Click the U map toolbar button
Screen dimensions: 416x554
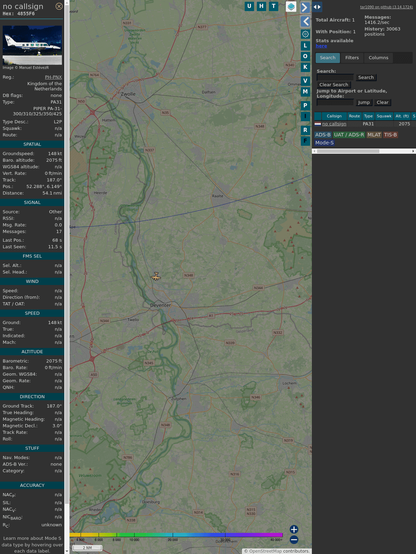point(250,6)
